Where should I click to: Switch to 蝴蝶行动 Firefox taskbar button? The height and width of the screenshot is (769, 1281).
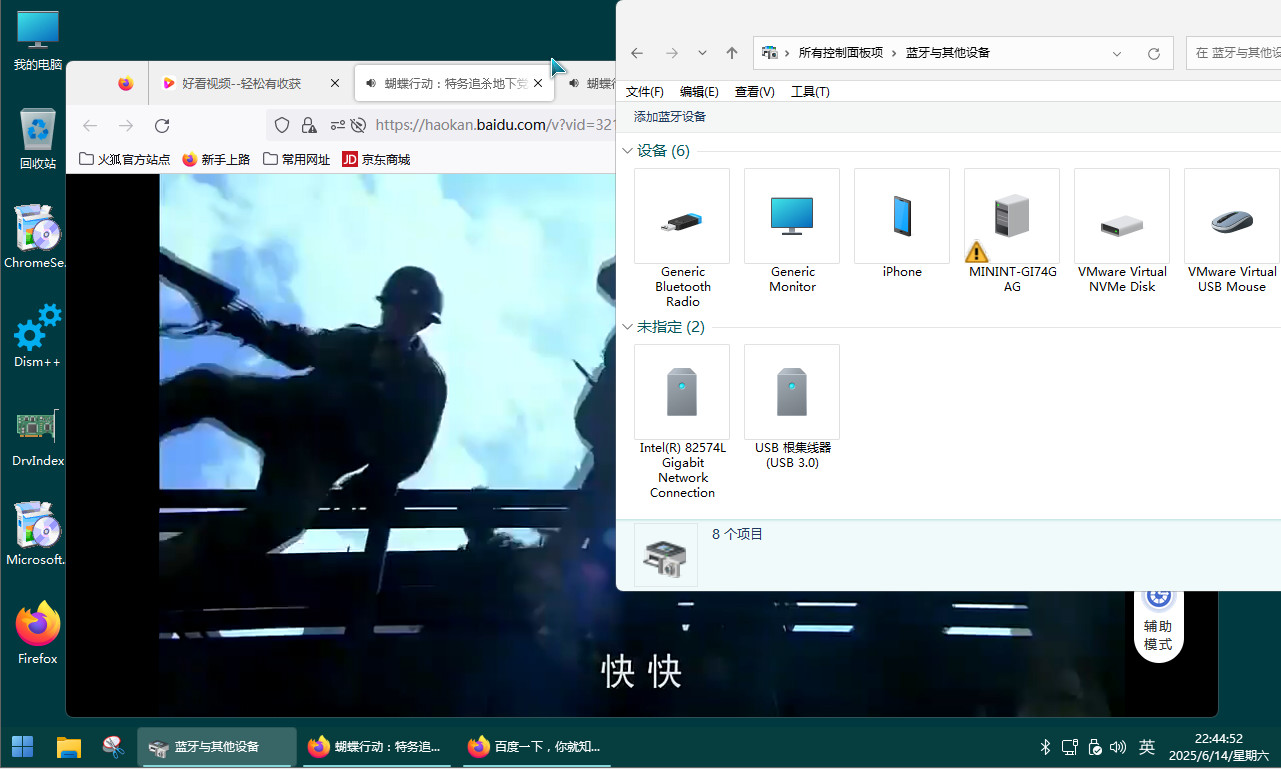click(377, 746)
